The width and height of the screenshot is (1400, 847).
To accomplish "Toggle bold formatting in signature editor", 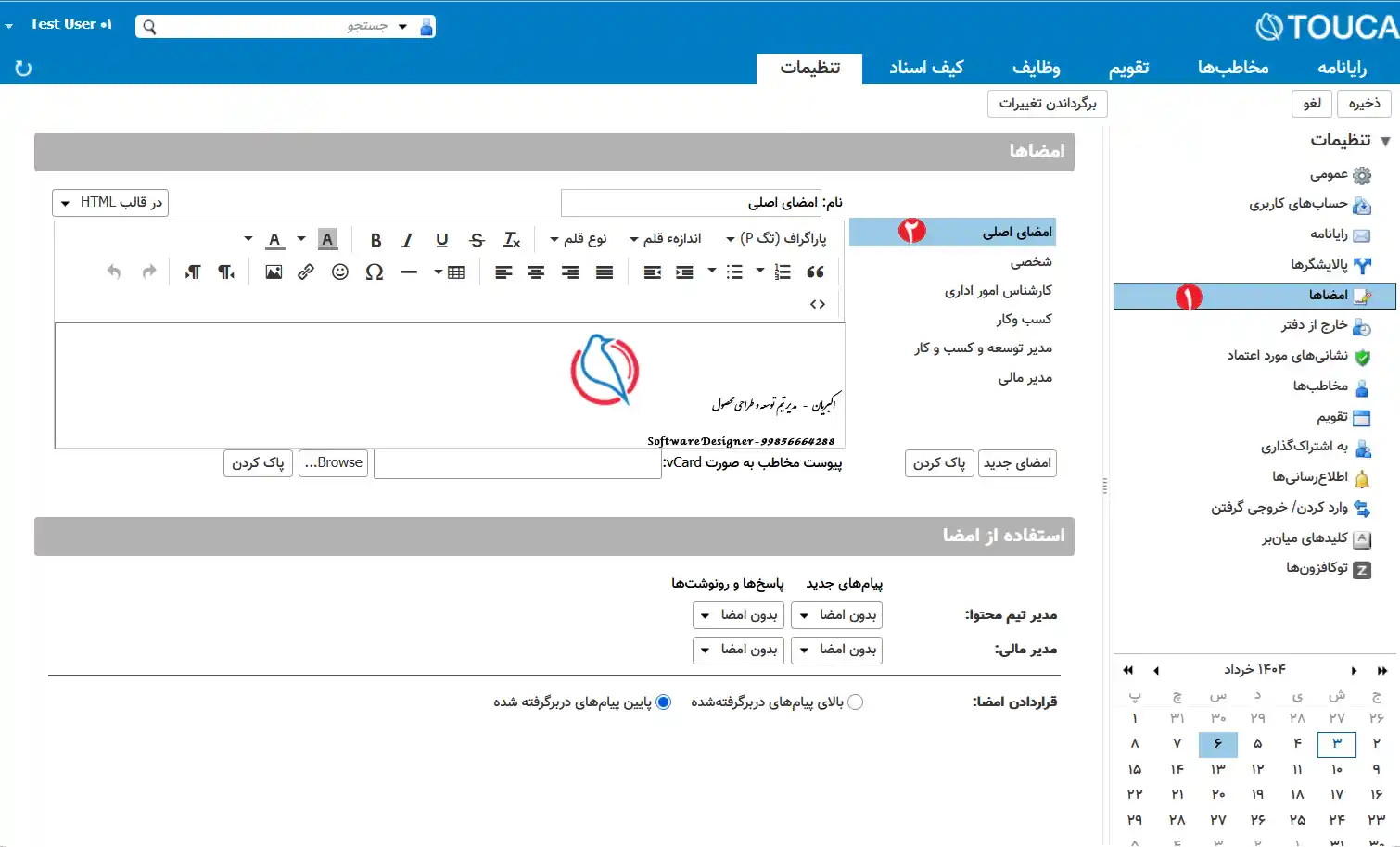I will [375, 240].
